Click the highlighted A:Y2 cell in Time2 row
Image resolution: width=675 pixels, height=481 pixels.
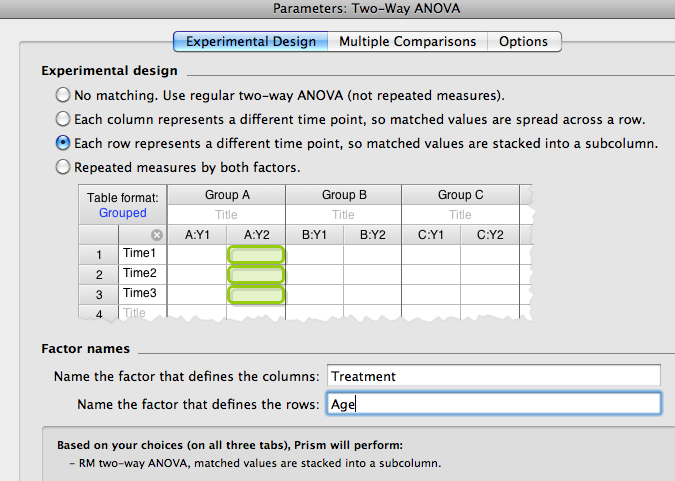(256, 275)
